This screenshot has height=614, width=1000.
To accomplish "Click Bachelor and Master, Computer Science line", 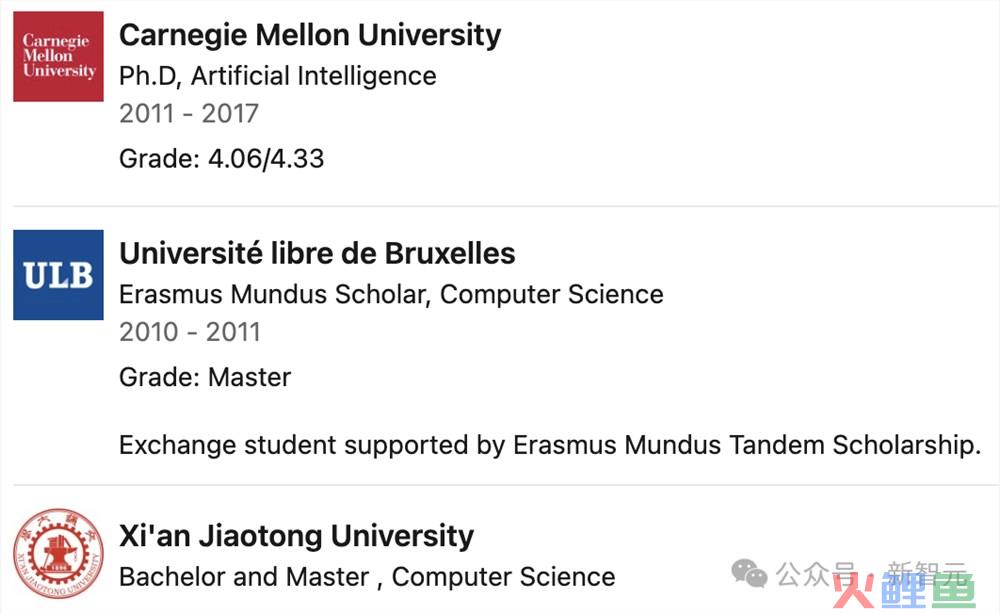I will (x=367, y=577).
